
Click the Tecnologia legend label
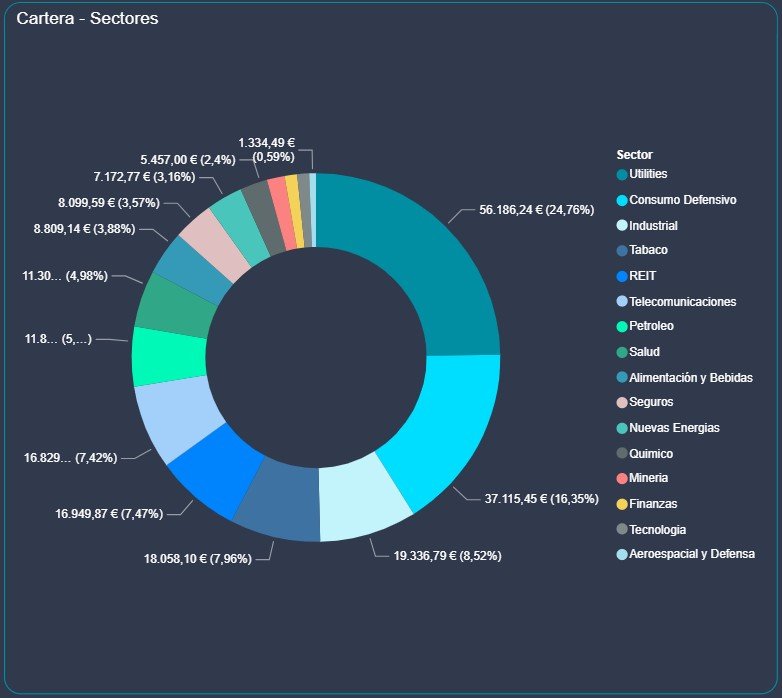tap(657, 529)
